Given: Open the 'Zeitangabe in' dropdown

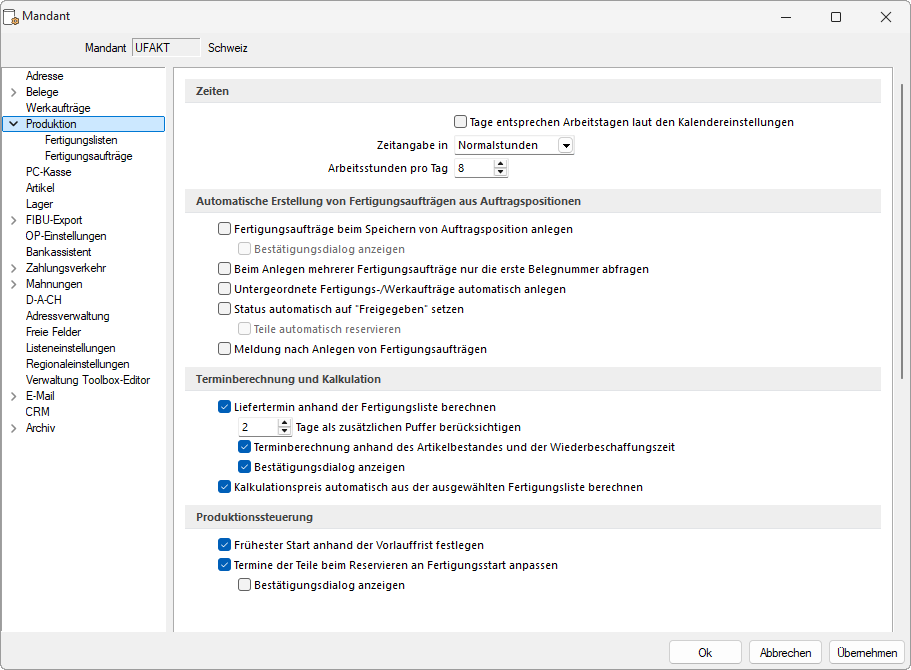Looking at the screenshot, I should pyautogui.click(x=565, y=146).
